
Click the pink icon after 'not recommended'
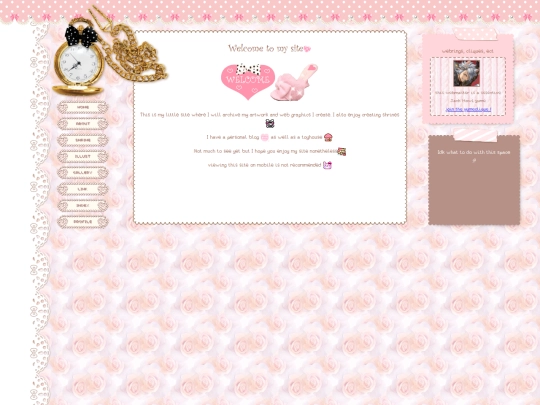328,165
